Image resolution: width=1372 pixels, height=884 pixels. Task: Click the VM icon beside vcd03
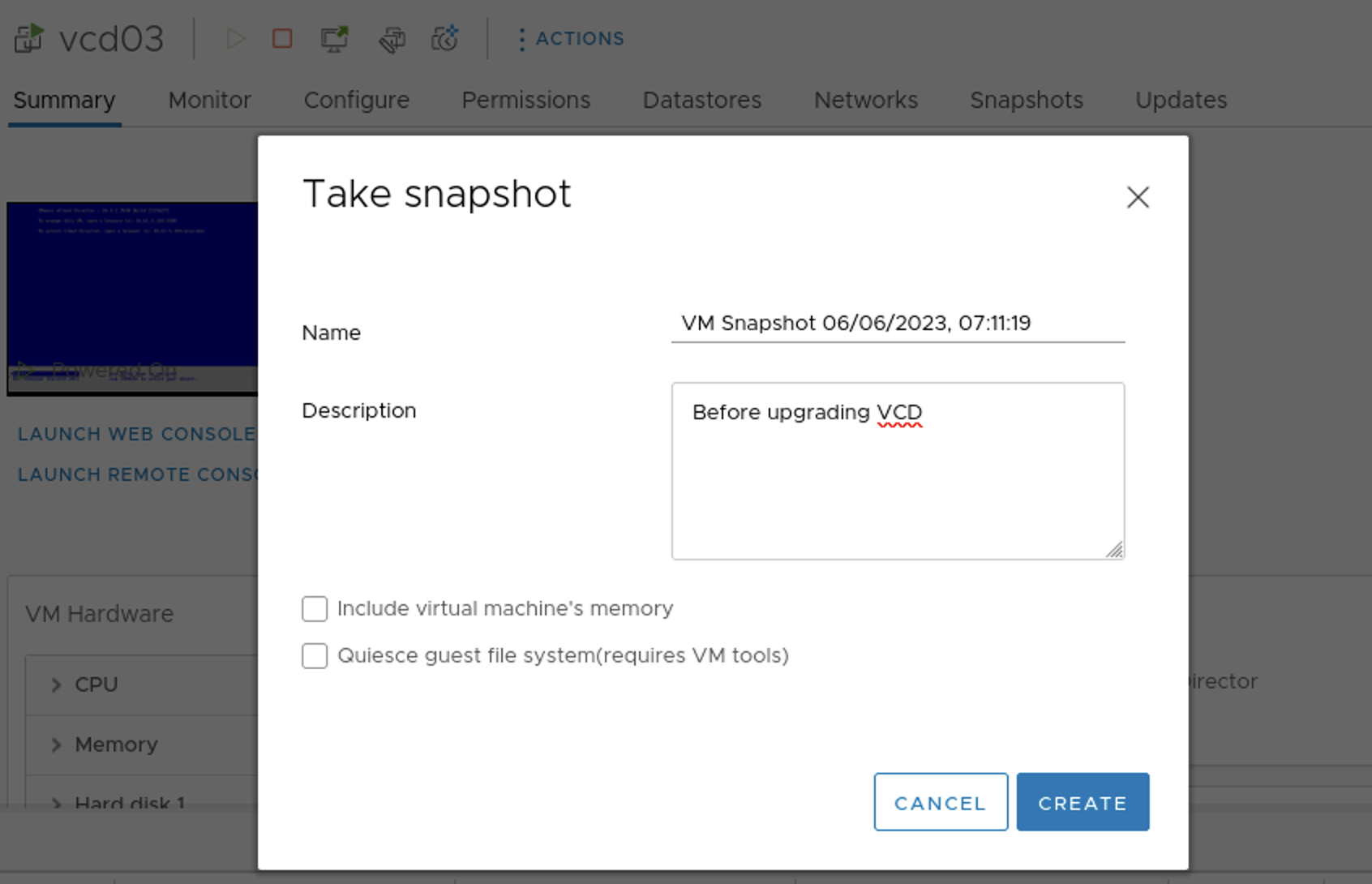(27, 38)
